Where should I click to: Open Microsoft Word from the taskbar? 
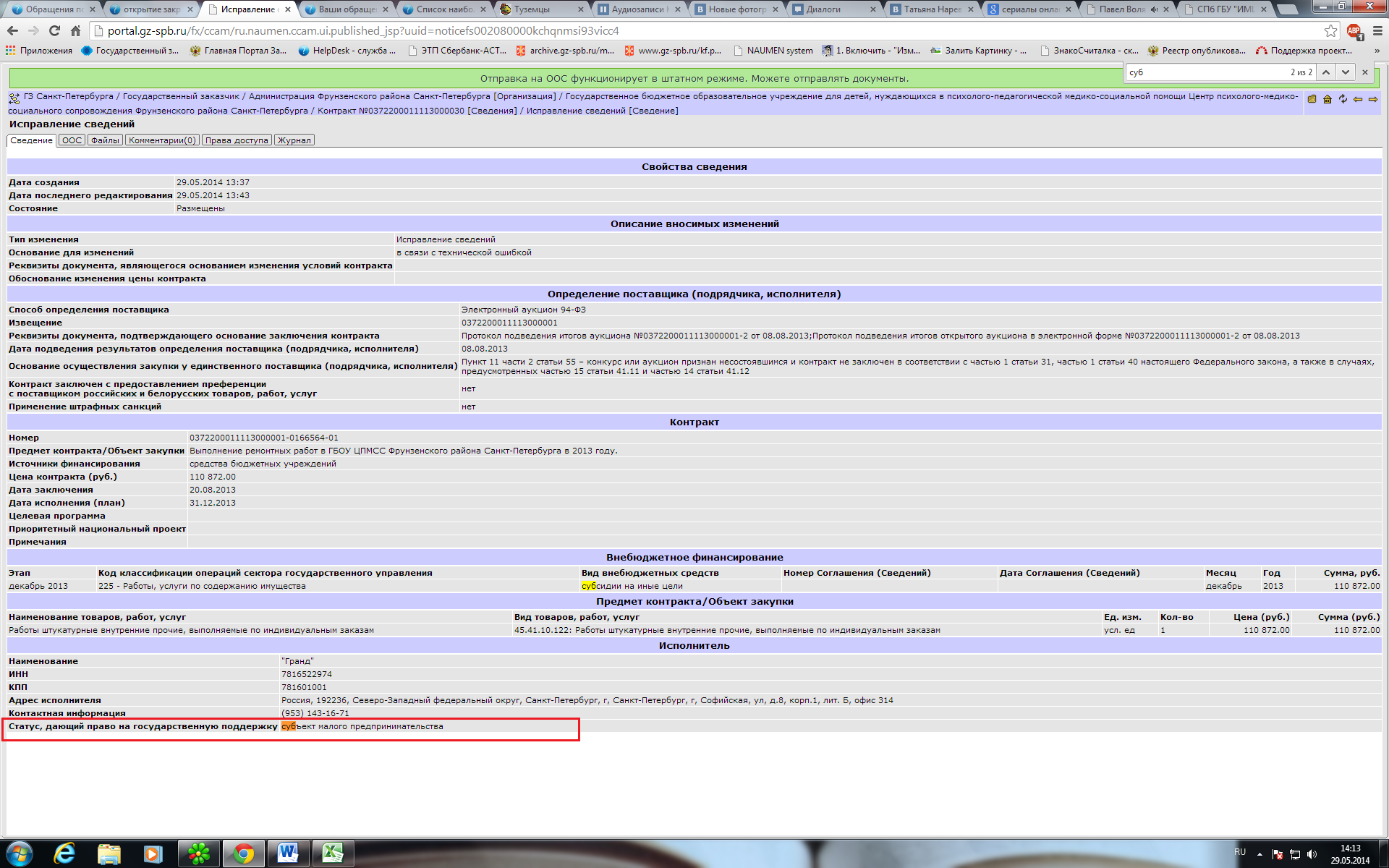point(288,854)
